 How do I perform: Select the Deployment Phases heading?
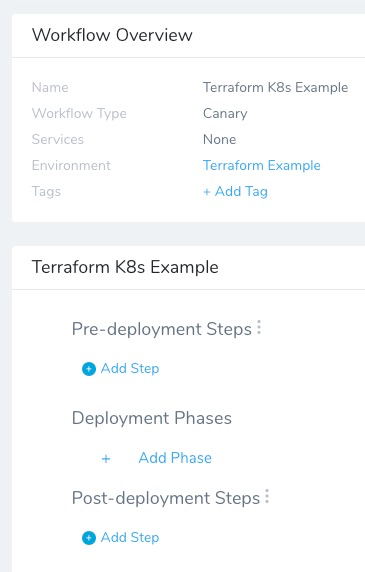[x=152, y=418]
